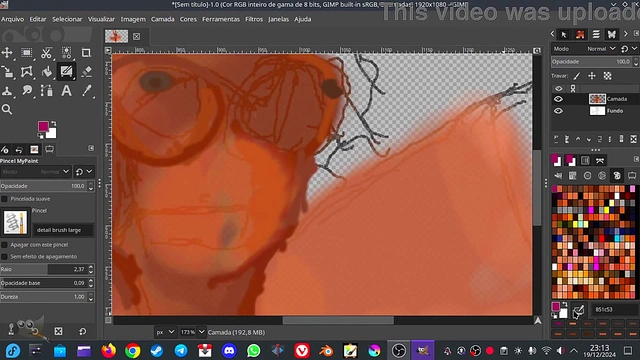Click the lock position and size icon

point(592,76)
